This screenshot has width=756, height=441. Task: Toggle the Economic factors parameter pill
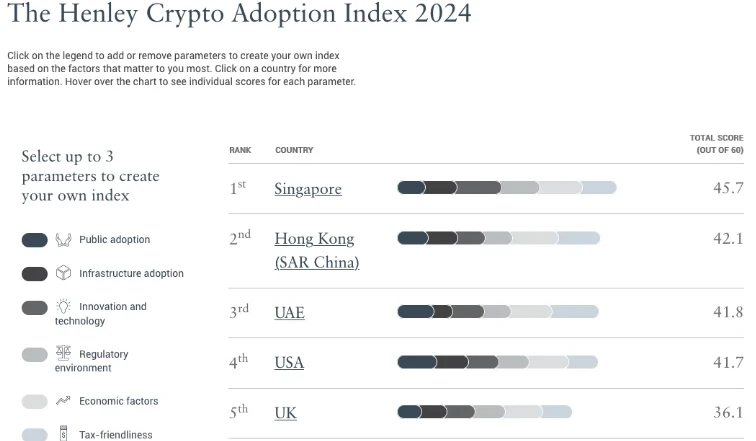(35, 401)
